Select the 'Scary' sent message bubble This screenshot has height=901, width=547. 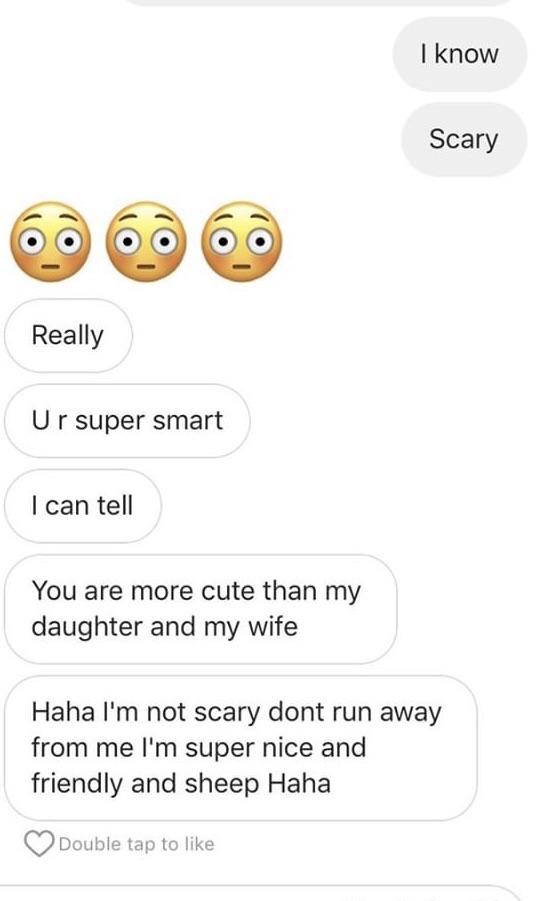(x=464, y=139)
